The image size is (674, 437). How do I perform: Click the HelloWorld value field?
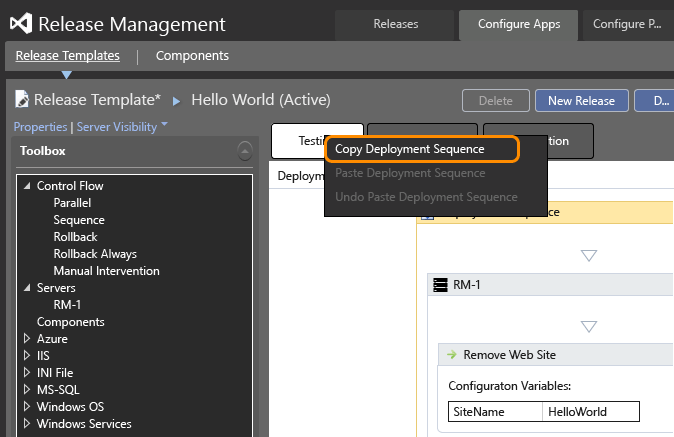pos(591,412)
